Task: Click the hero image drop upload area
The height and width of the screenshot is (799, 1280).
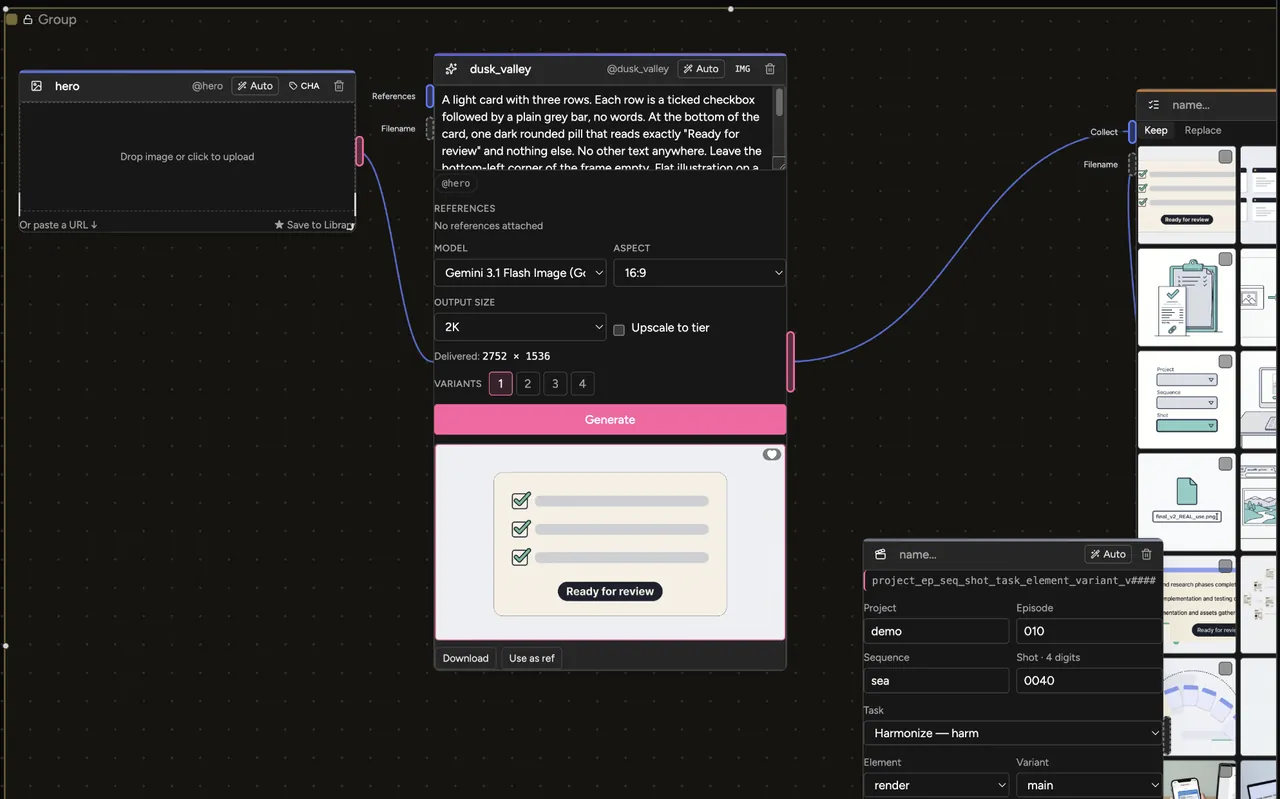Action: tap(187, 157)
